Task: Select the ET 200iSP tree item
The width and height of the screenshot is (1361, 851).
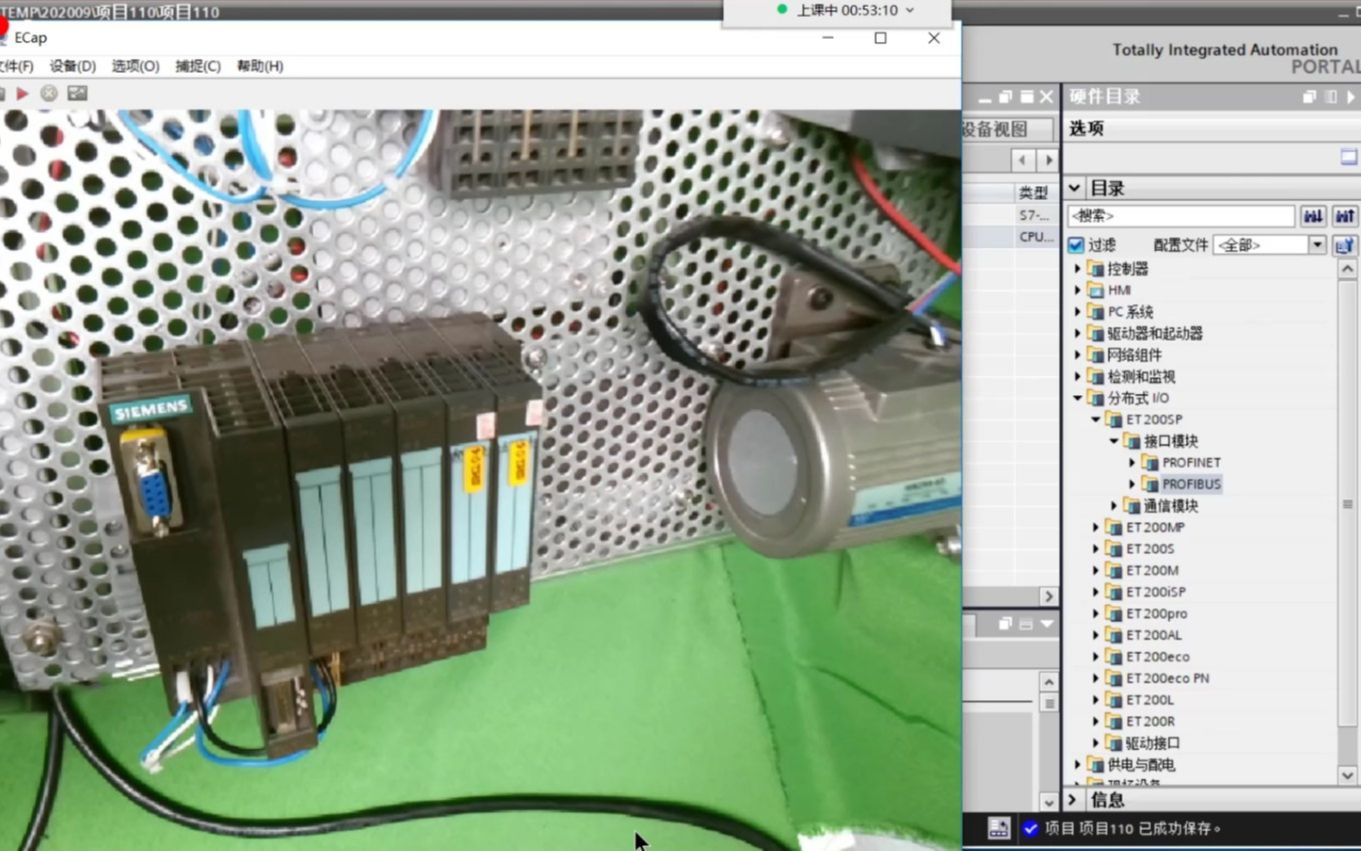Action: coord(1156,592)
